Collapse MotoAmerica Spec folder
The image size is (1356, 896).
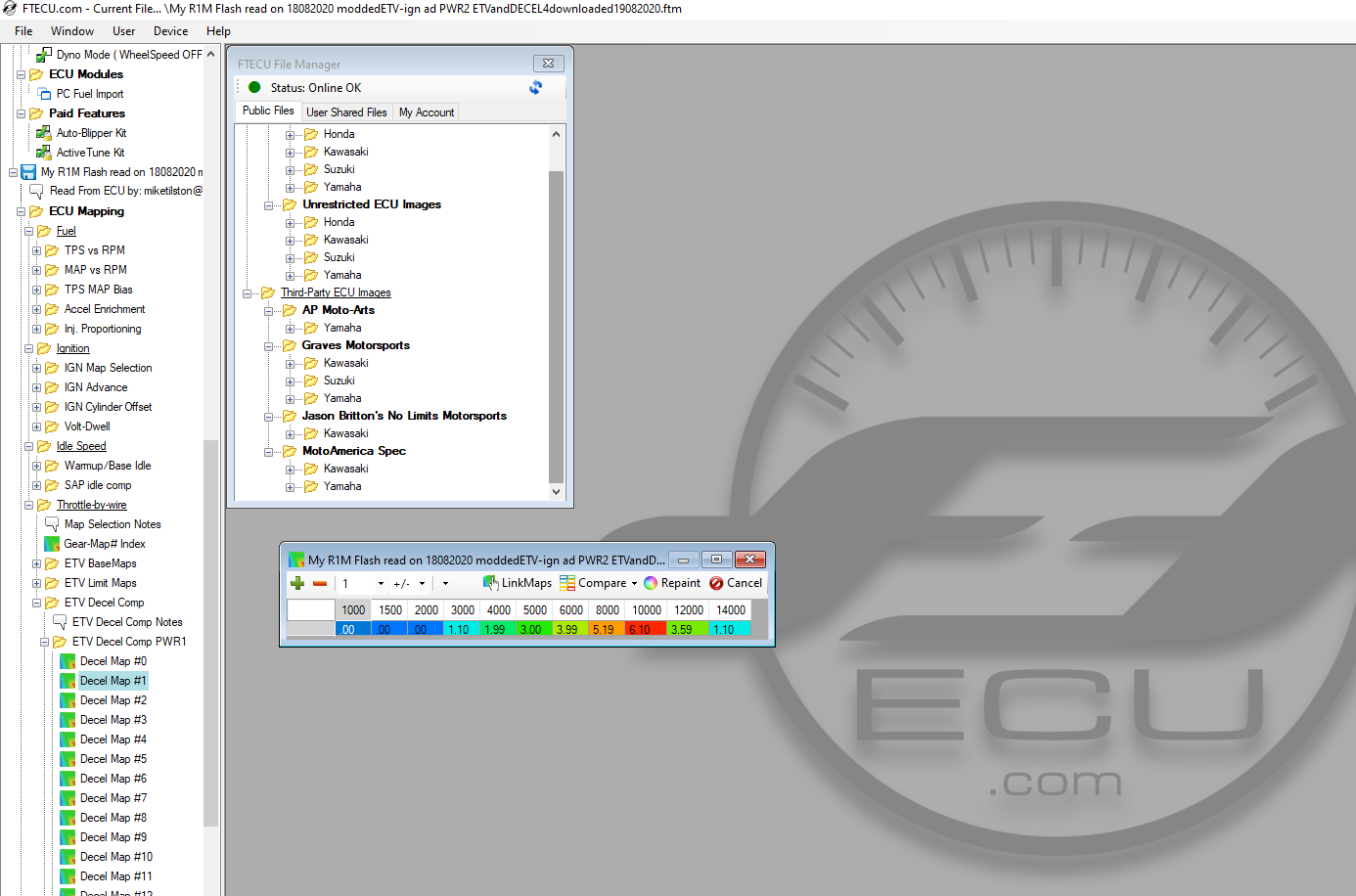(268, 452)
